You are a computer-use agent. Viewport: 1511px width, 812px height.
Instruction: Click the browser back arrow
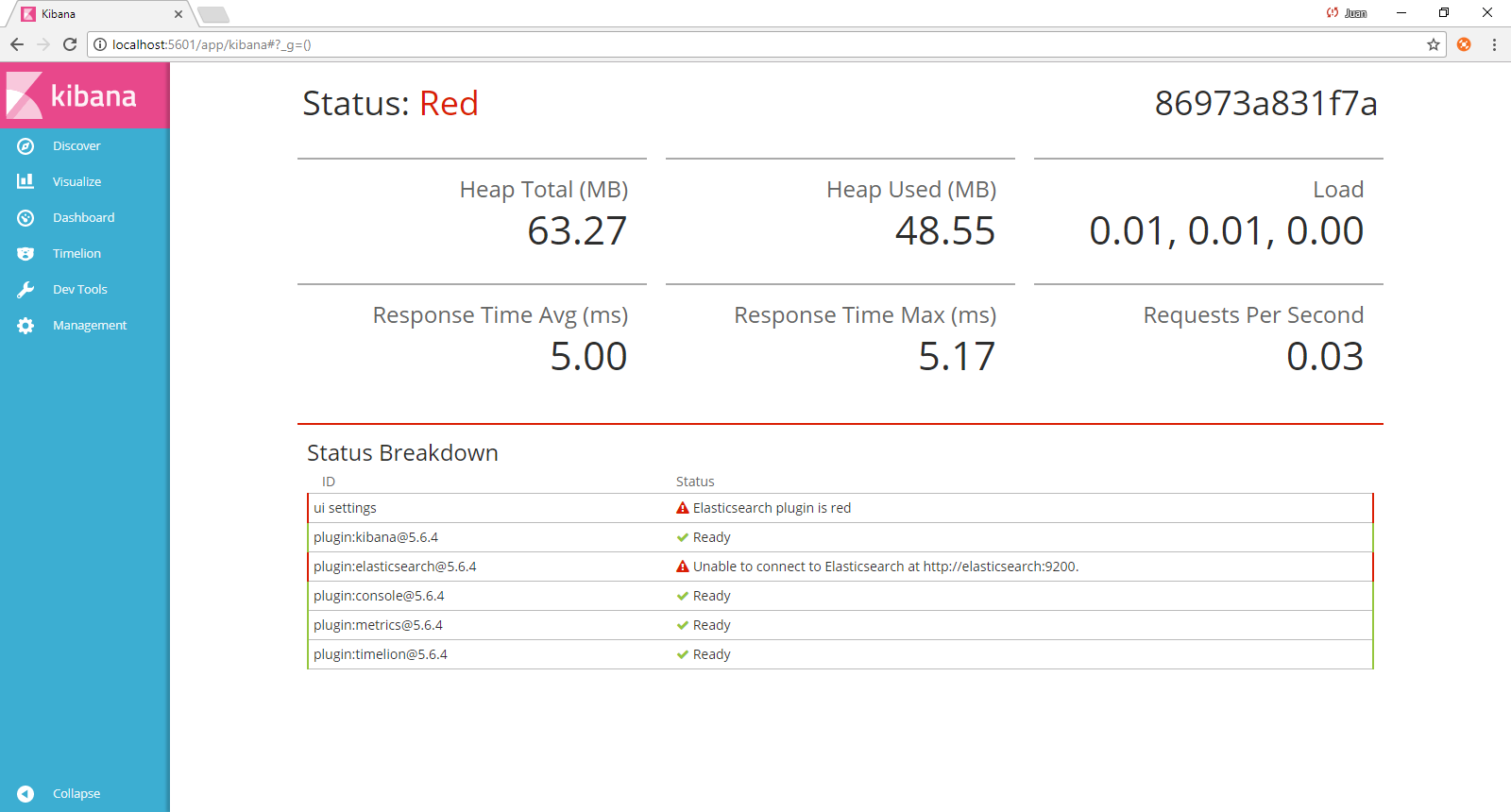pyautogui.click(x=17, y=44)
